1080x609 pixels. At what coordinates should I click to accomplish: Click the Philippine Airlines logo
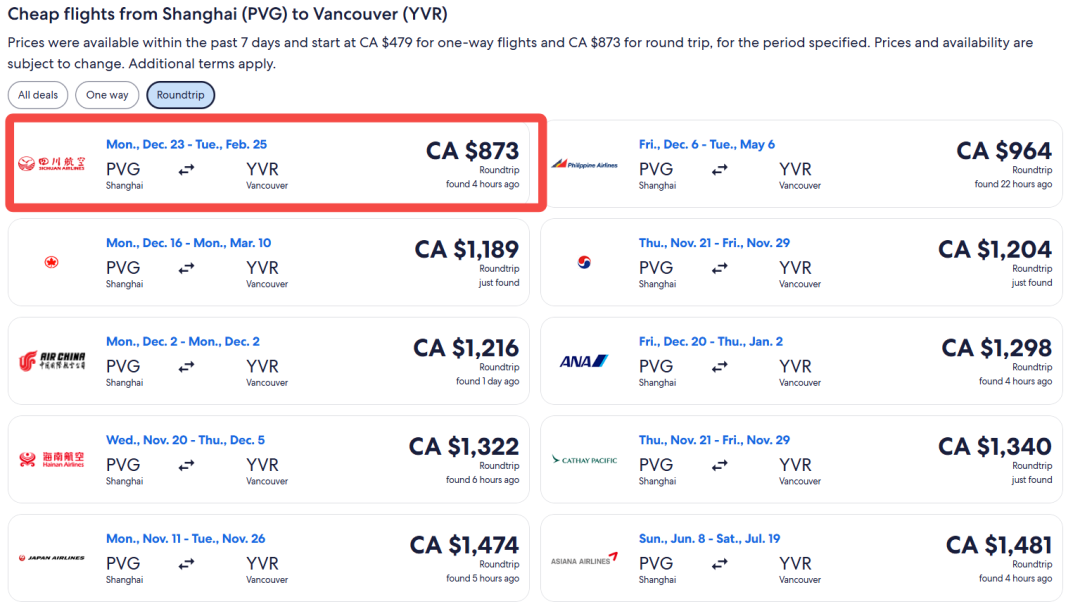click(x=585, y=164)
